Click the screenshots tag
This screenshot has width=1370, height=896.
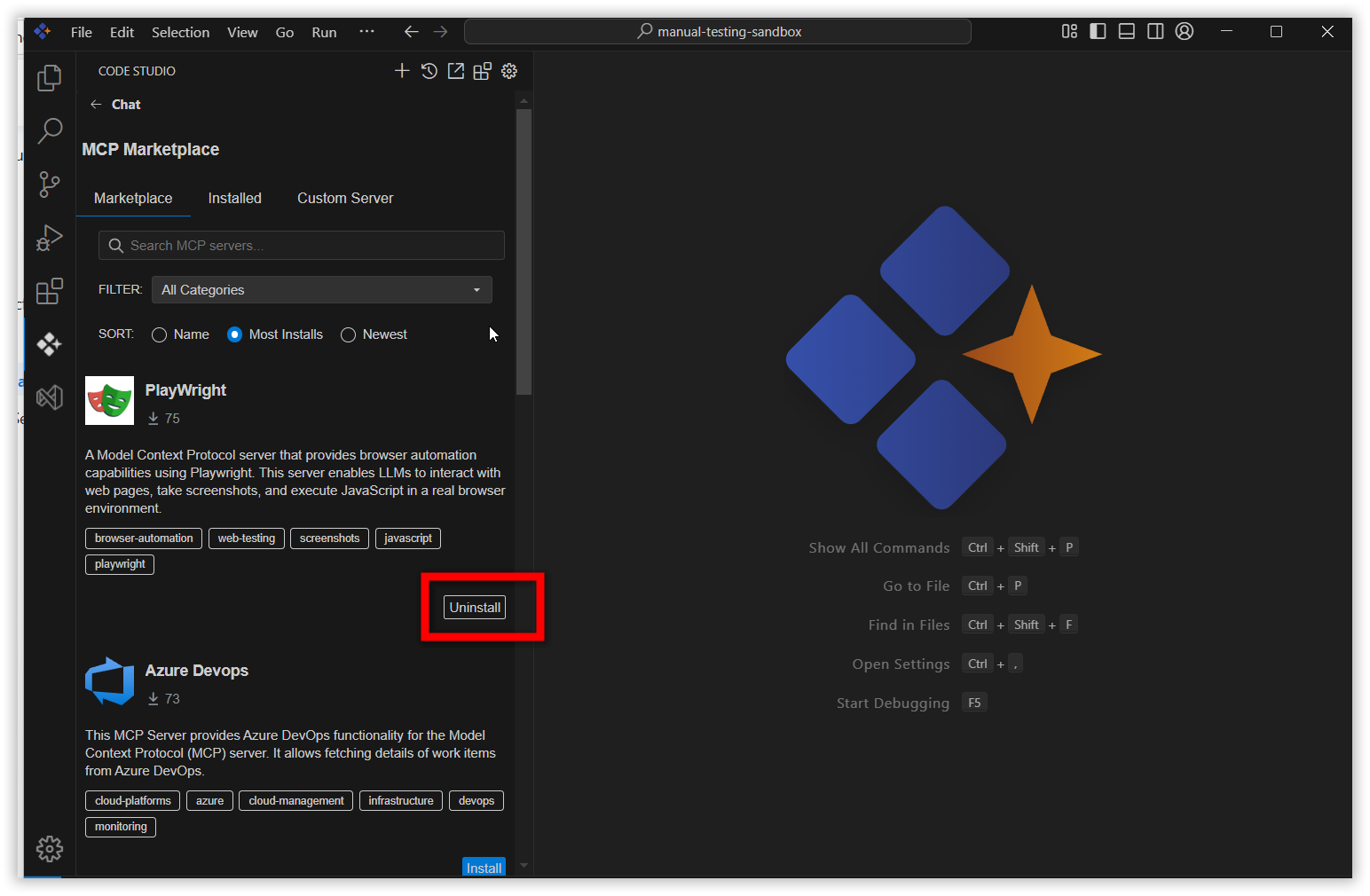click(329, 538)
